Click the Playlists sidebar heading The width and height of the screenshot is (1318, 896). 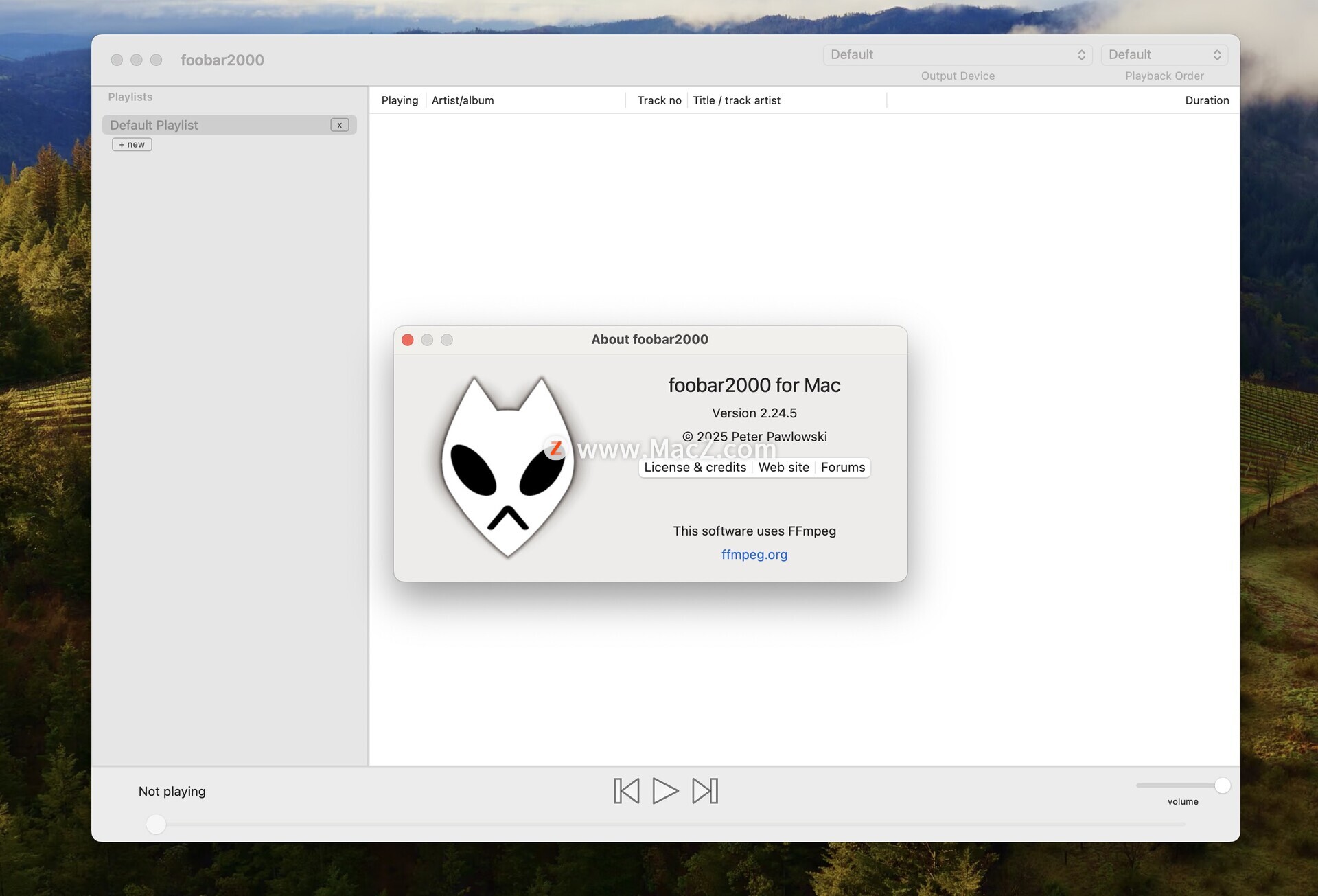coord(130,97)
